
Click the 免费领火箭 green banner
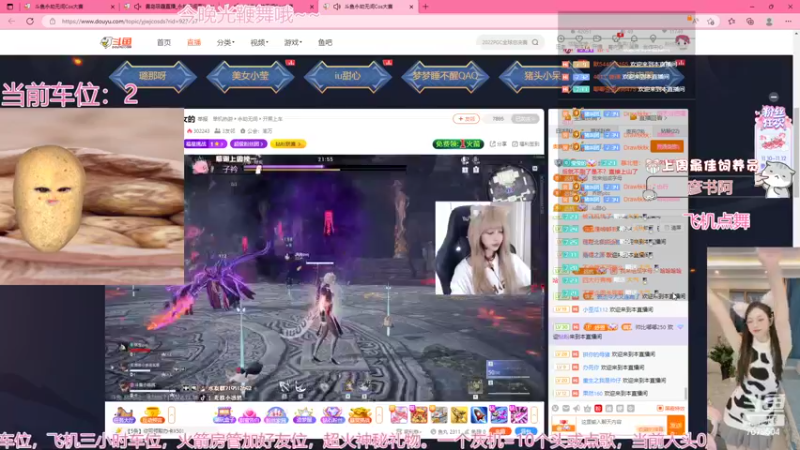(x=458, y=144)
